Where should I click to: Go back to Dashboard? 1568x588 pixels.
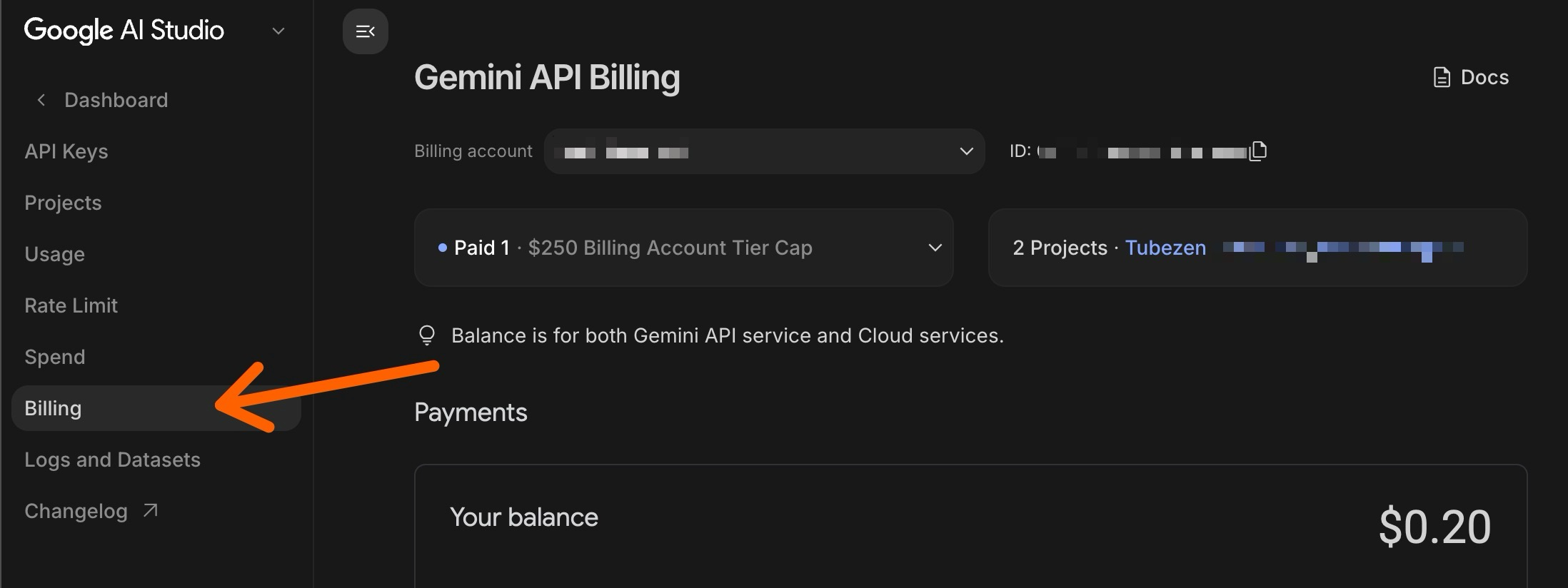click(116, 100)
